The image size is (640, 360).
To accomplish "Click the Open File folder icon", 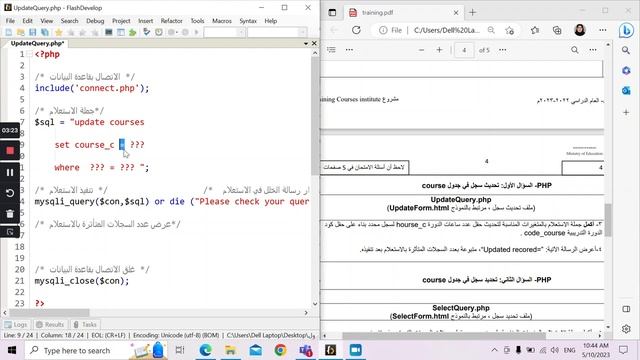I will point(20,32).
